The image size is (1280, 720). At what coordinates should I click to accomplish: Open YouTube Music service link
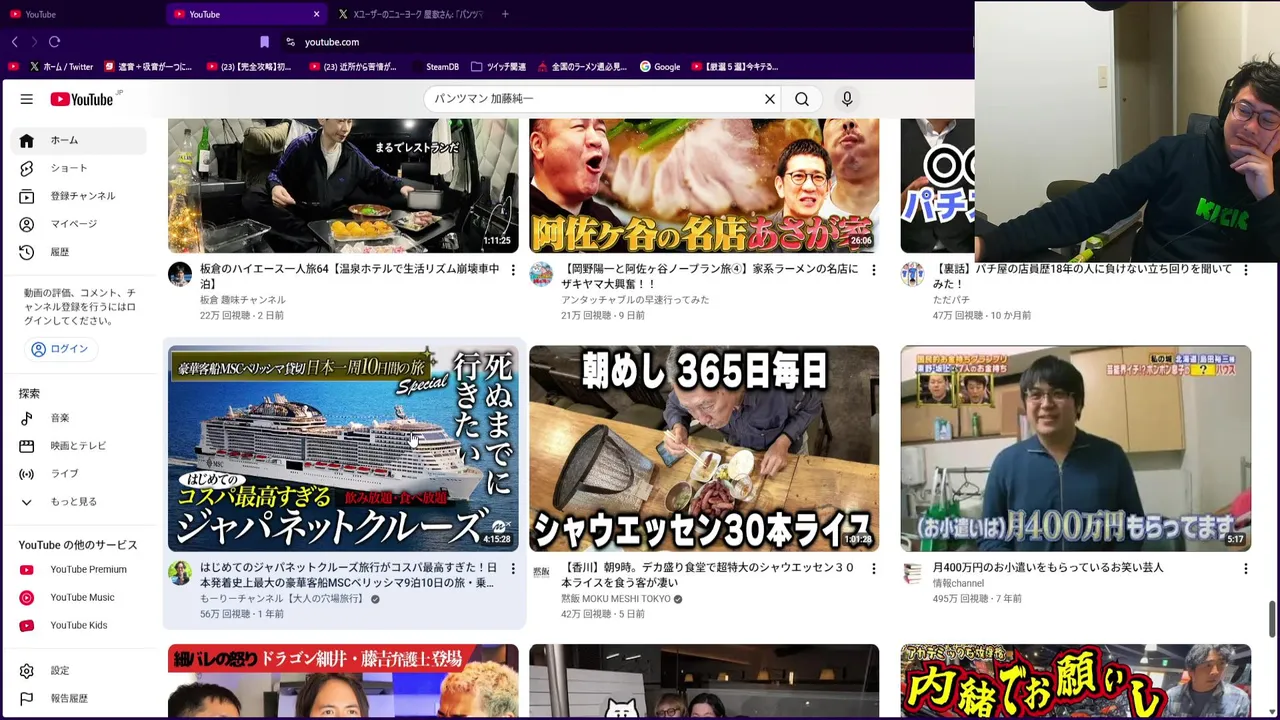click(78, 598)
